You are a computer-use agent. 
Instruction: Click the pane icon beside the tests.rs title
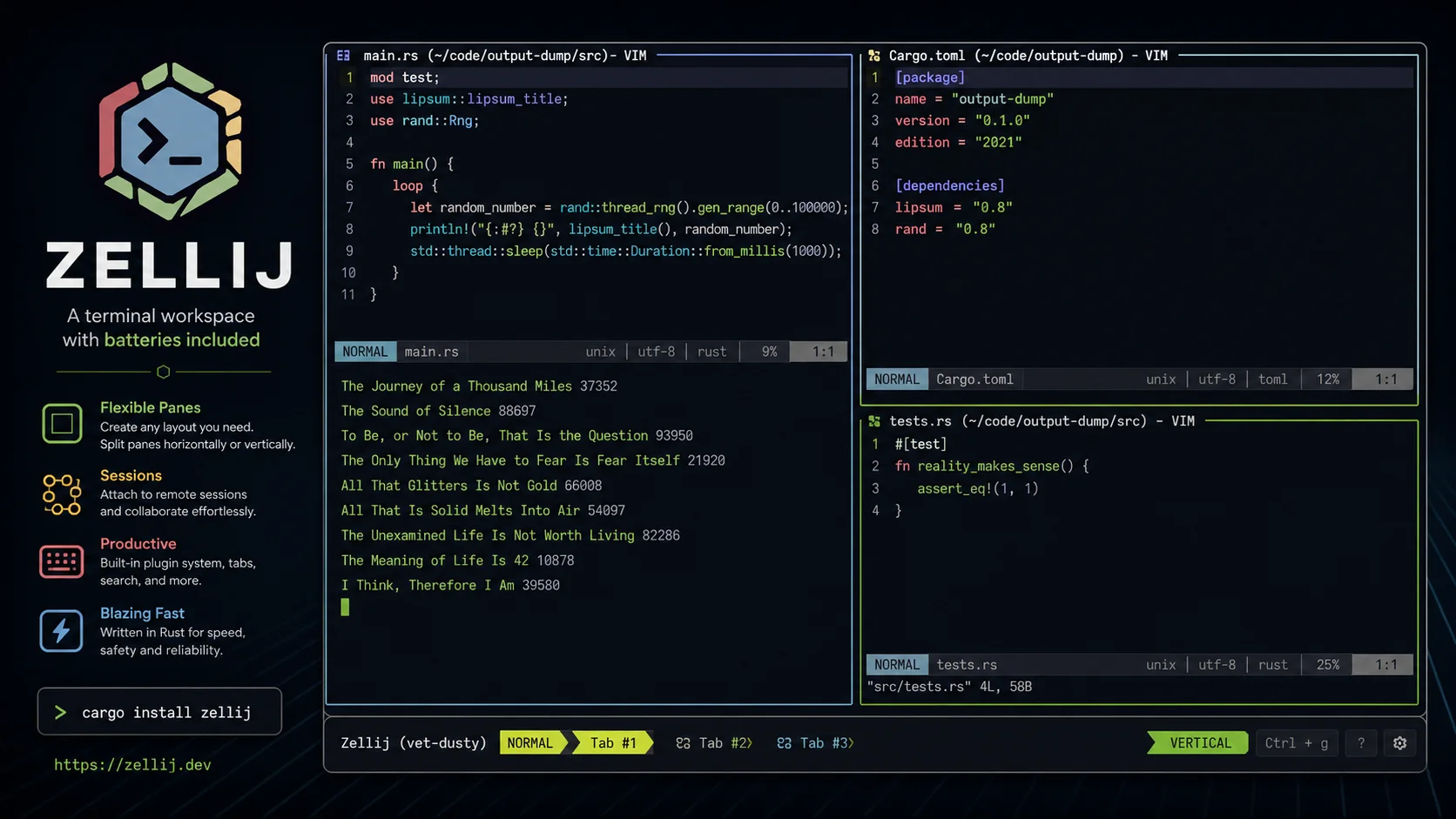point(874,421)
